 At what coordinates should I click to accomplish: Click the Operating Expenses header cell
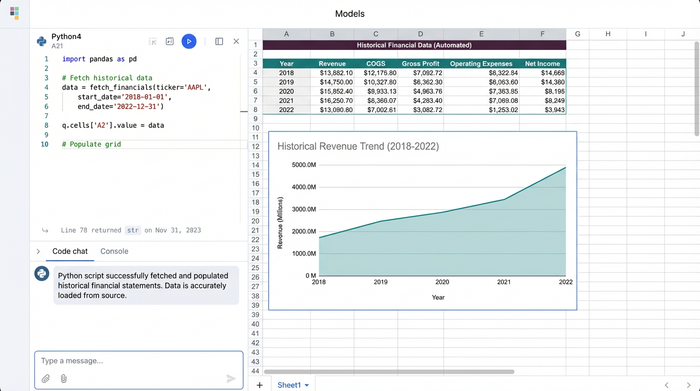click(481, 63)
